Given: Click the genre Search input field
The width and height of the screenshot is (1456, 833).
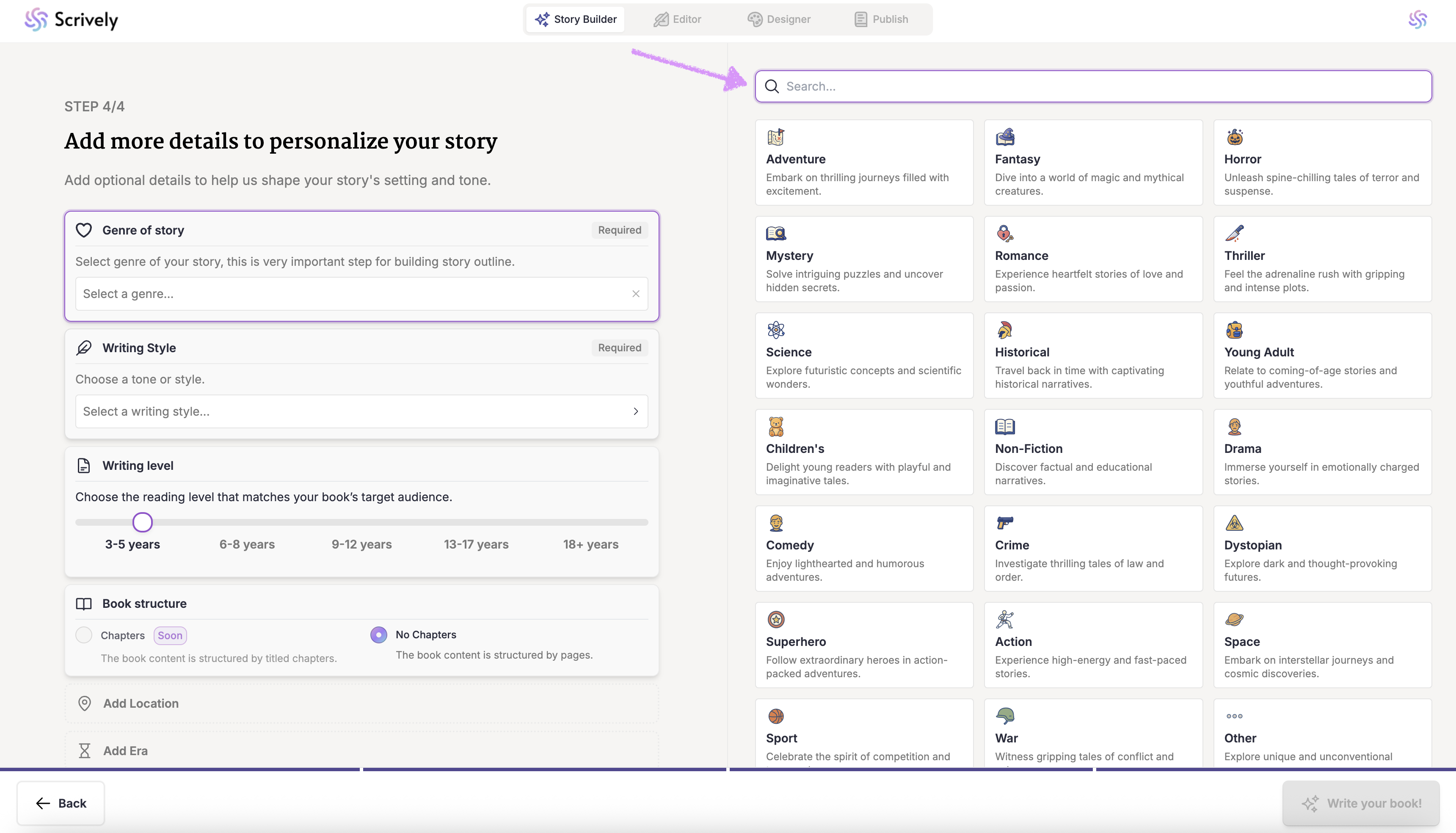Looking at the screenshot, I should [x=1093, y=86].
